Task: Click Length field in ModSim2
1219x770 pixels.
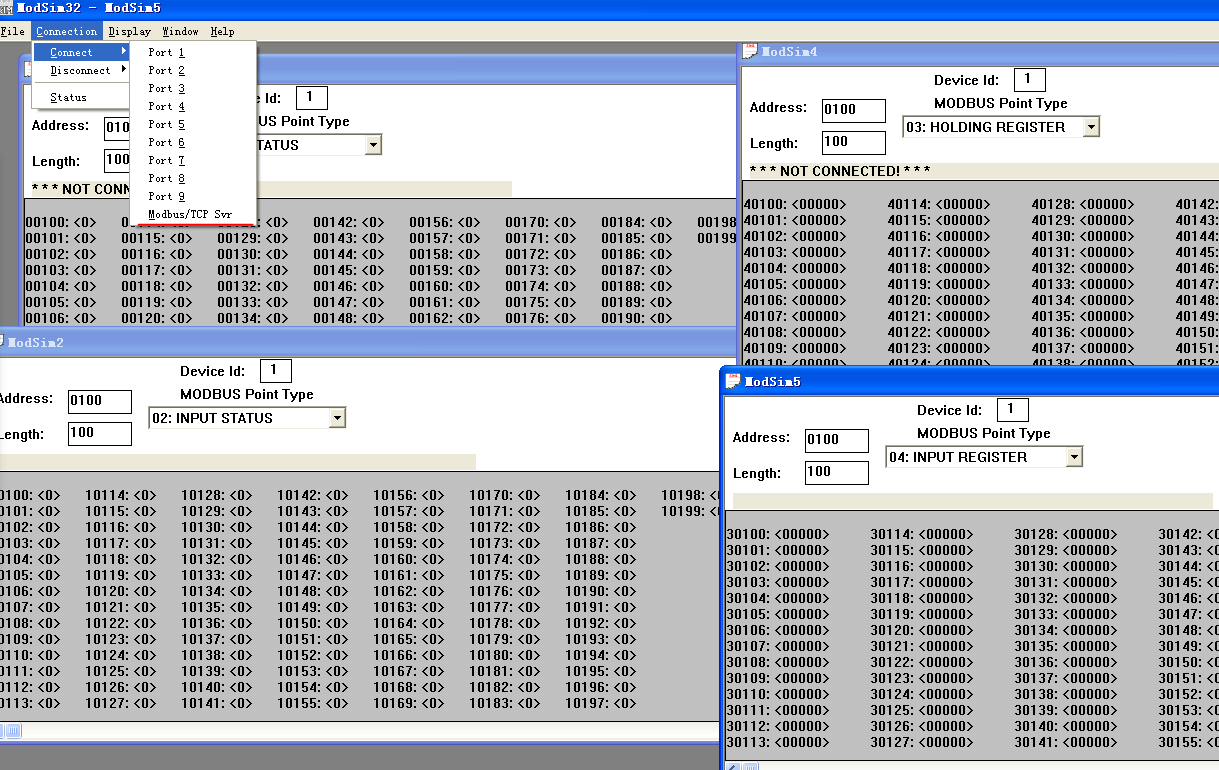Action: tap(100, 434)
